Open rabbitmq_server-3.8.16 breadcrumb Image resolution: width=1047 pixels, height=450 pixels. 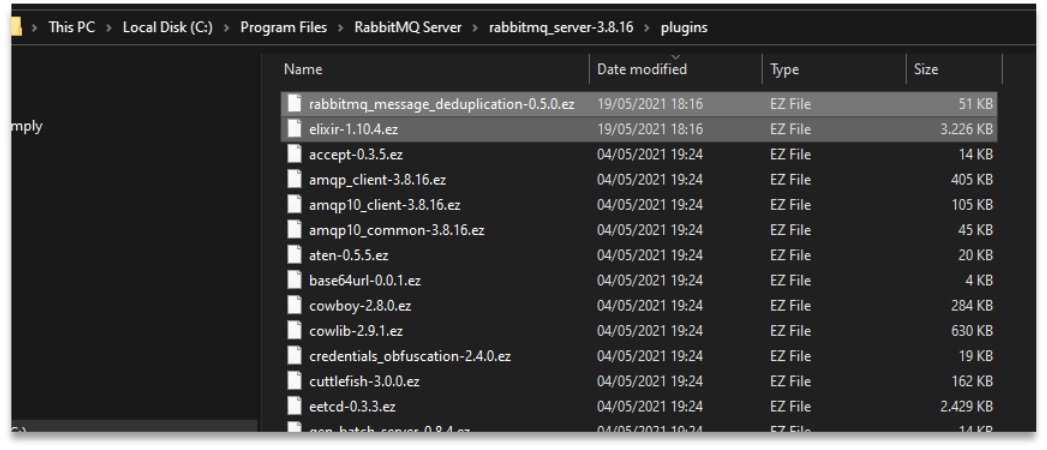pyautogui.click(x=561, y=28)
